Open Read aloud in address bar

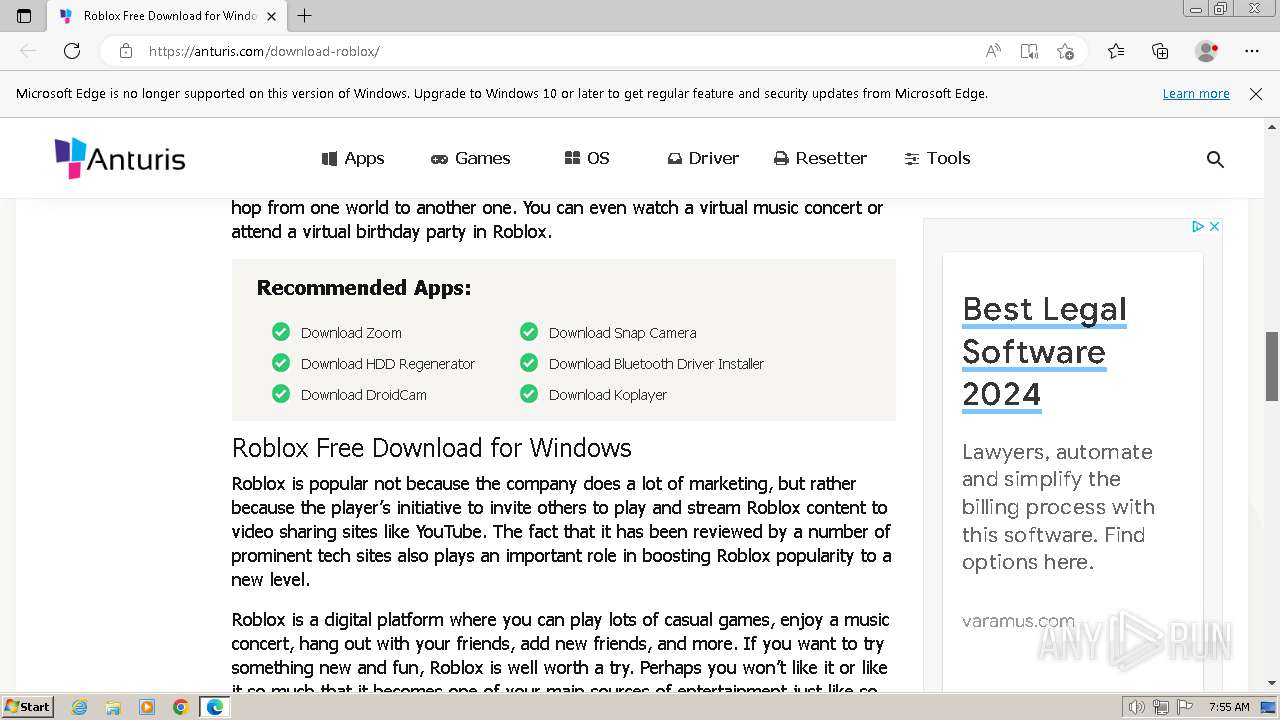coord(993,51)
